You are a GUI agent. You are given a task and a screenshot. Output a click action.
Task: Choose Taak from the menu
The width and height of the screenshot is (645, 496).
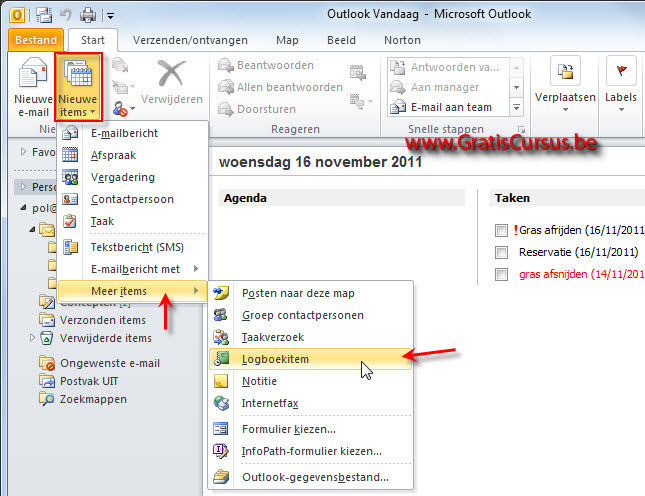[x=132, y=221]
